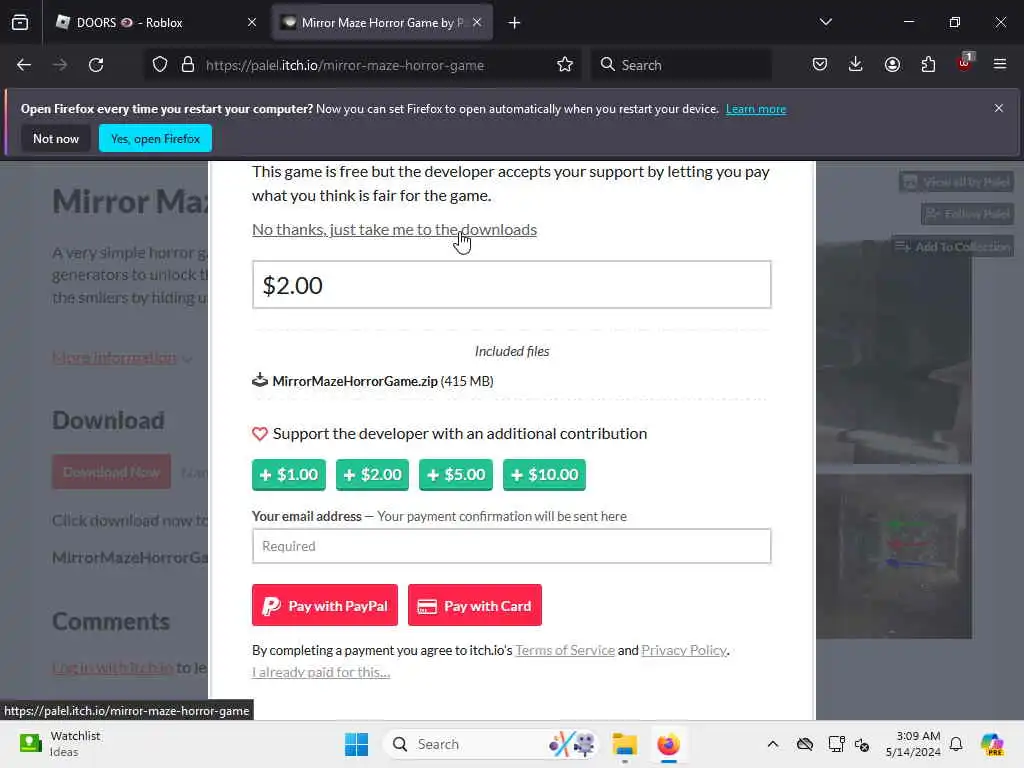This screenshot has width=1024, height=768.
Task: Click dimmed View all by Palel button
Action: pos(957,182)
